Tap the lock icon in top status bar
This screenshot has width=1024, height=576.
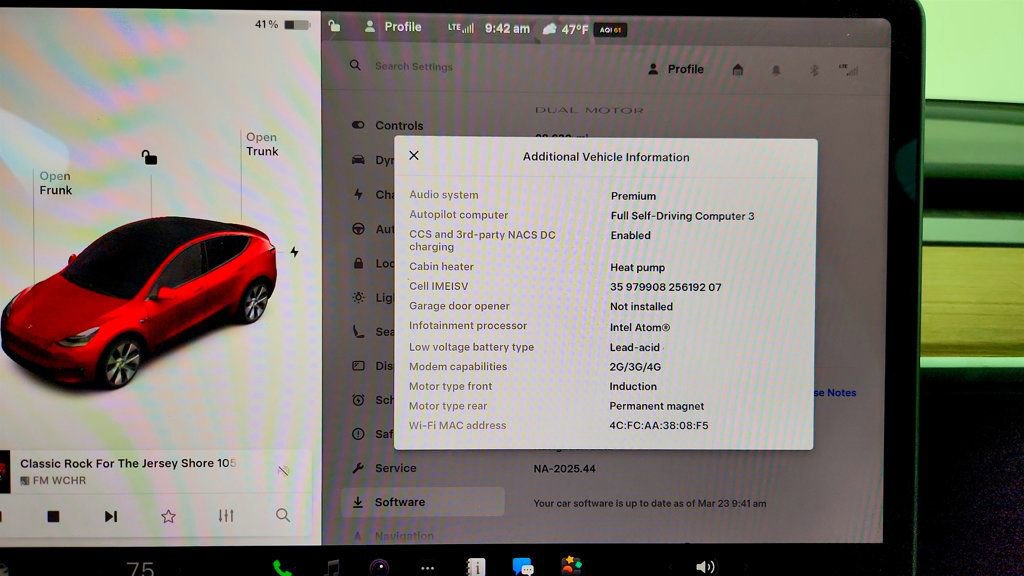334,26
